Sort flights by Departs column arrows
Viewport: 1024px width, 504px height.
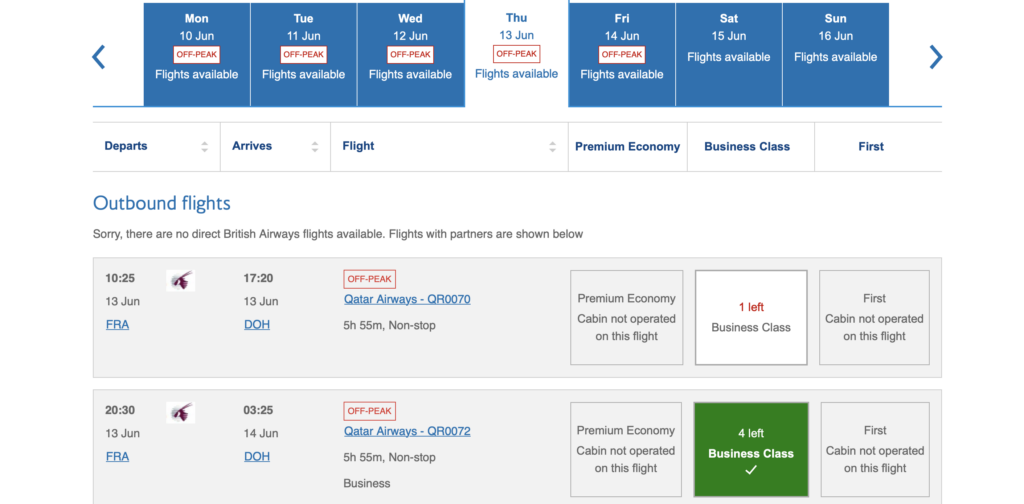pyautogui.click(x=204, y=146)
